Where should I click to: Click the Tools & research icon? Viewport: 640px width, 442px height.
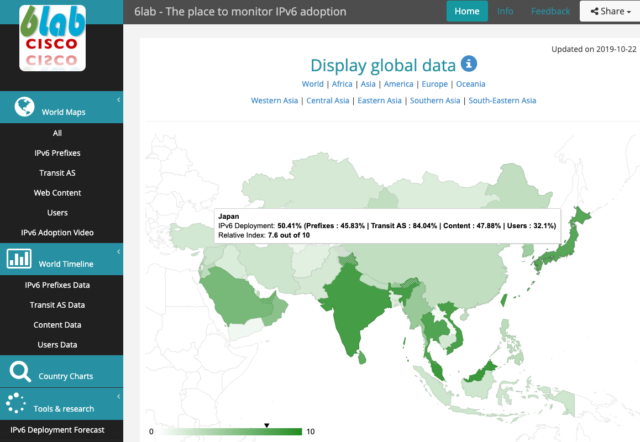[x=18, y=404]
